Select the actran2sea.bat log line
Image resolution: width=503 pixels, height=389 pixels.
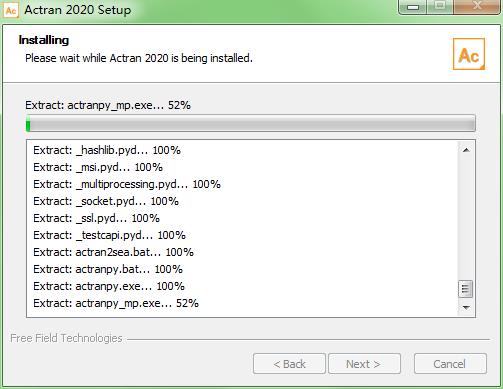(x=113, y=252)
